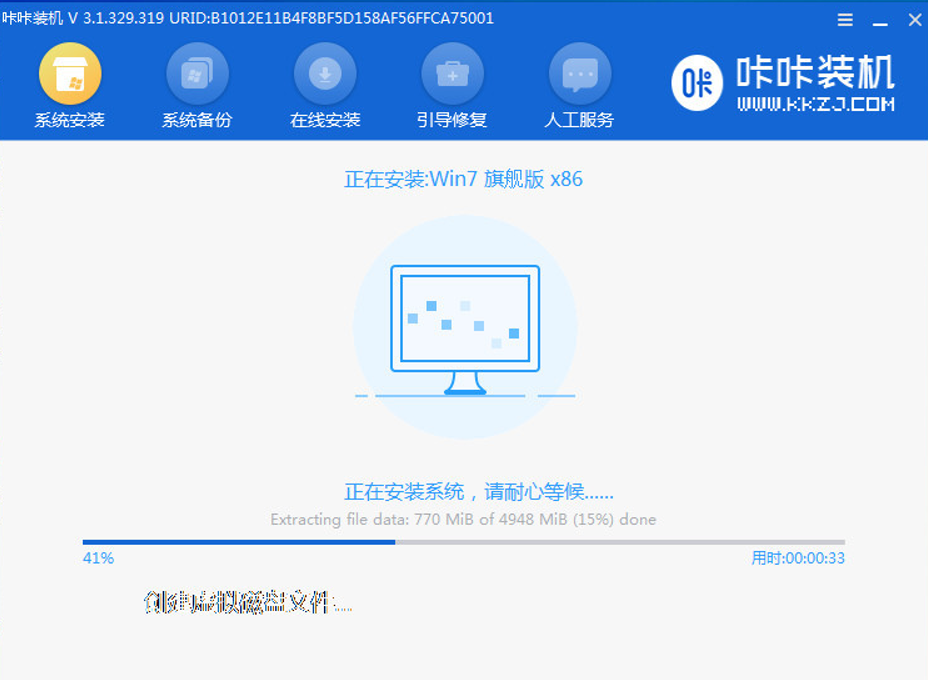Select the 系统备份 (System Backup) icon

coord(197,74)
